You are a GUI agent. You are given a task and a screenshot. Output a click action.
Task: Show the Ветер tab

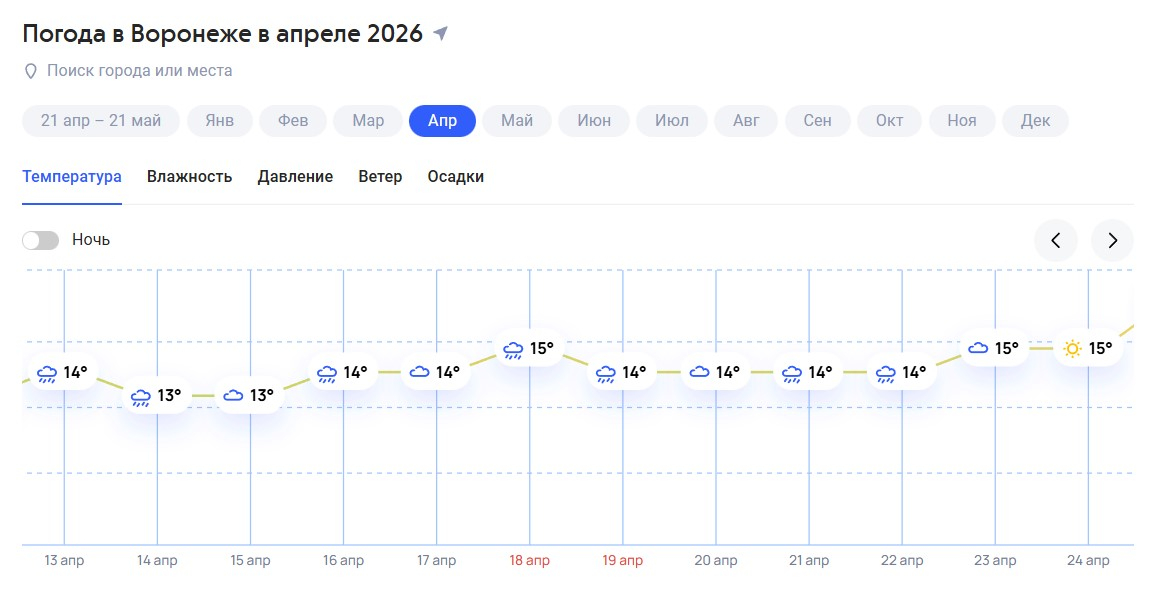[x=380, y=177]
